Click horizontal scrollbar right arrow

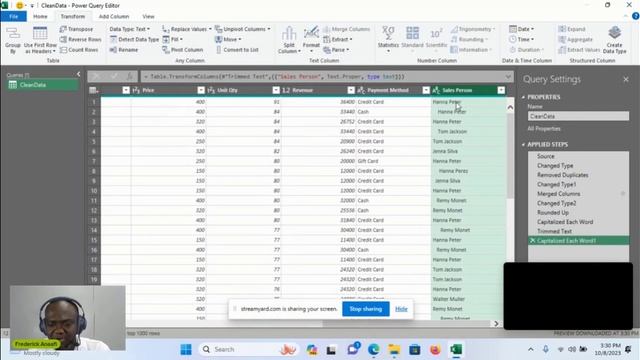(496, 324)
